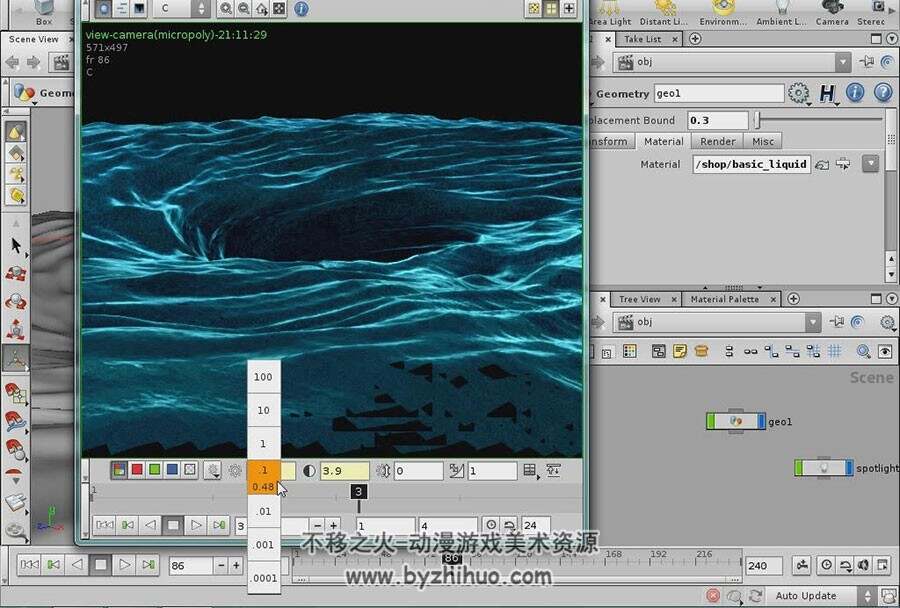
Task: Reset render view to home
Action: pos(261,9)
